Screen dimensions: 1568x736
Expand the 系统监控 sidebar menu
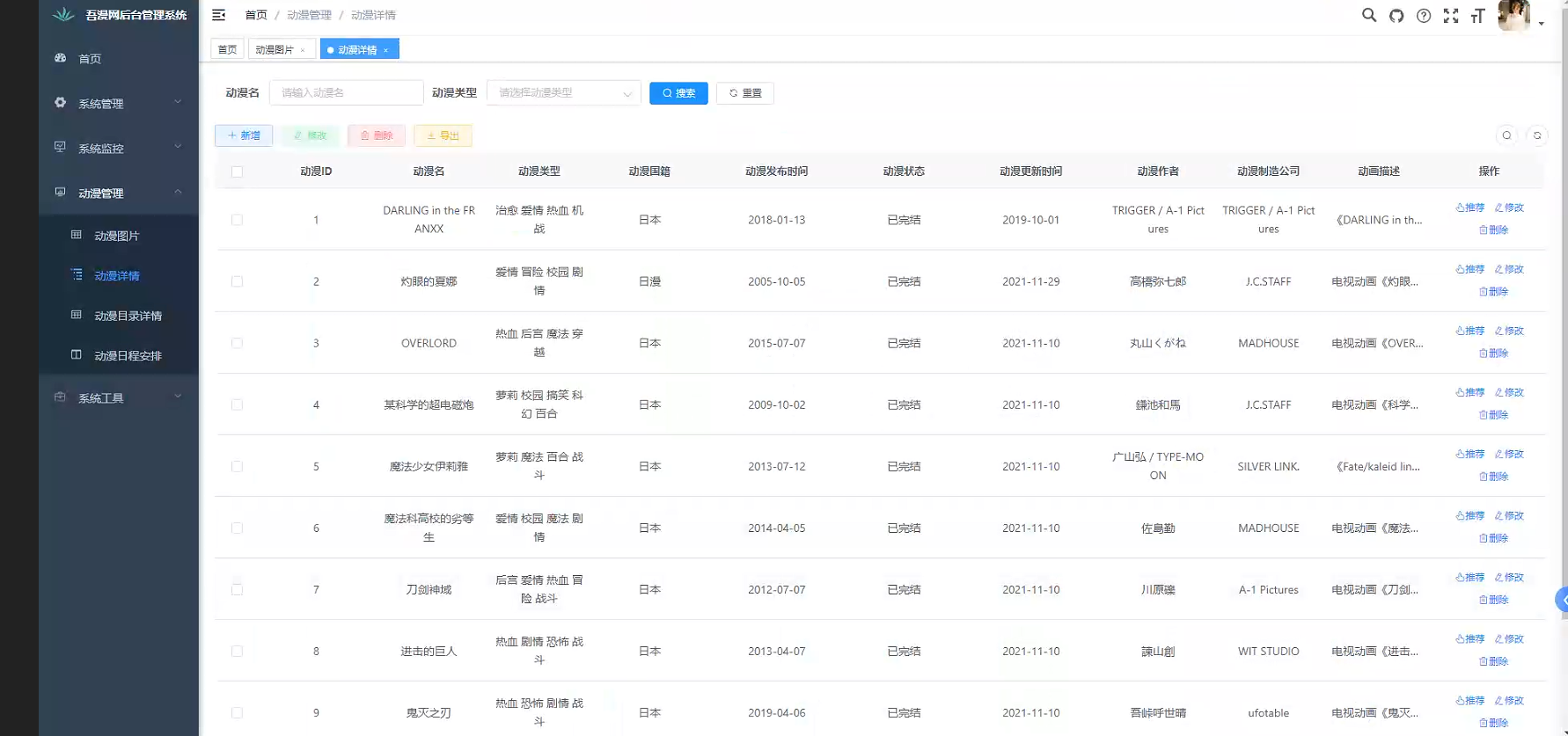pyautogui.click(x=119, y=148)
